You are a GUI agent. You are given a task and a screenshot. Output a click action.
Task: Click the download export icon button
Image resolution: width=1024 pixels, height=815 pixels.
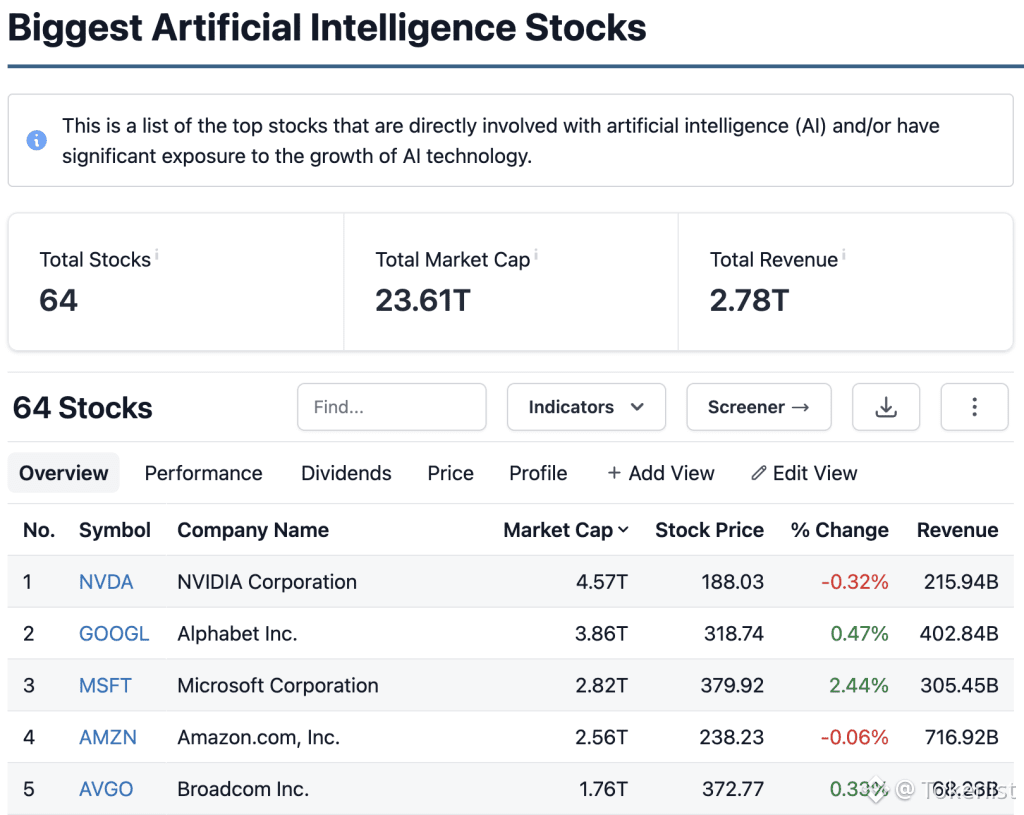point(885,407)
